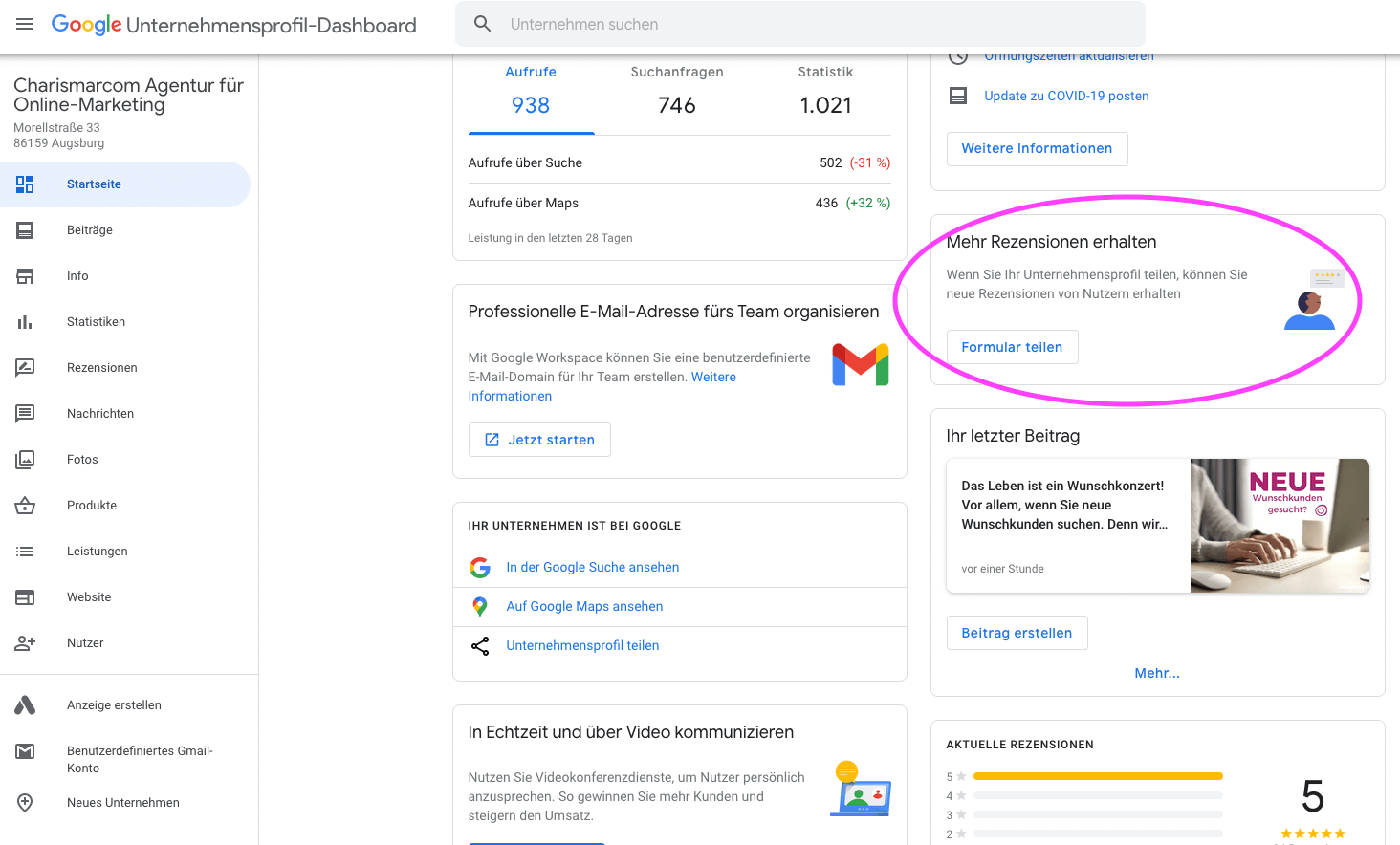This screenshot has height=845, width=1400.
Task: Click the Beitrag erstellen button
Action: 1017,633
